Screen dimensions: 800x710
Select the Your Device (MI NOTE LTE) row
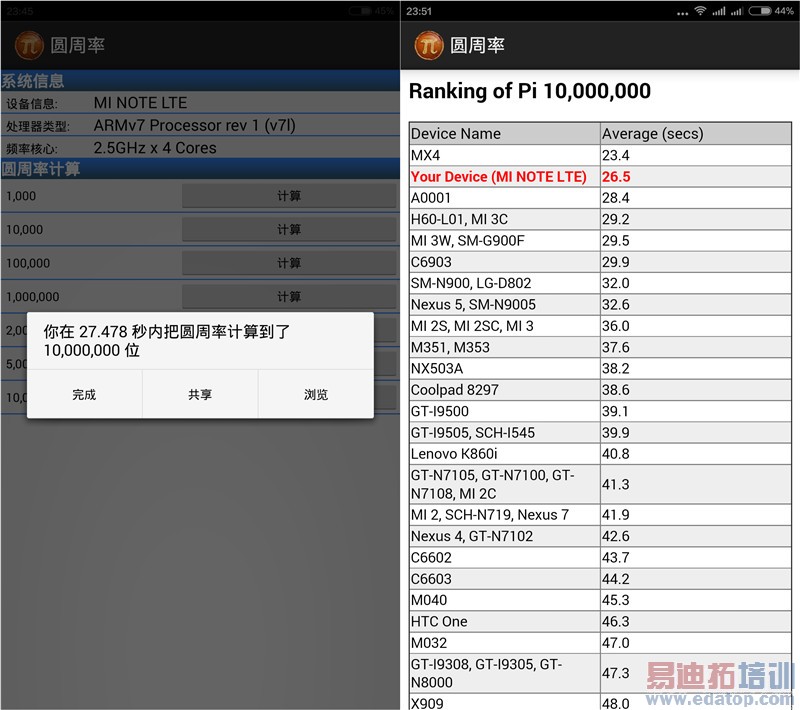point(600,176)
